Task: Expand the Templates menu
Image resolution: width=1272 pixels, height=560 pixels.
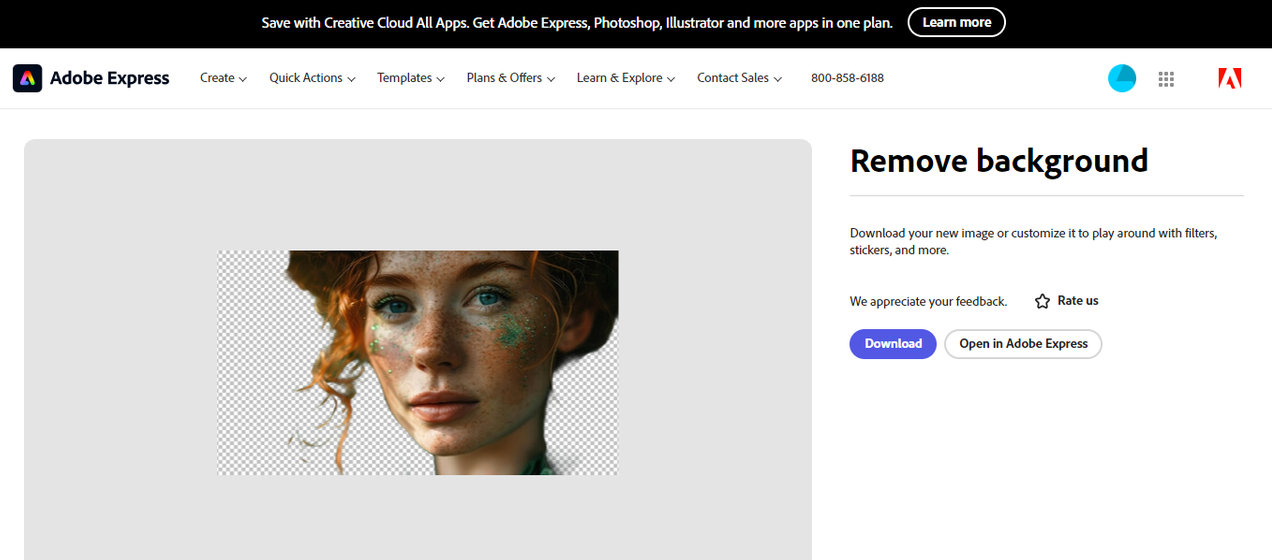Action: click(410, 78)
